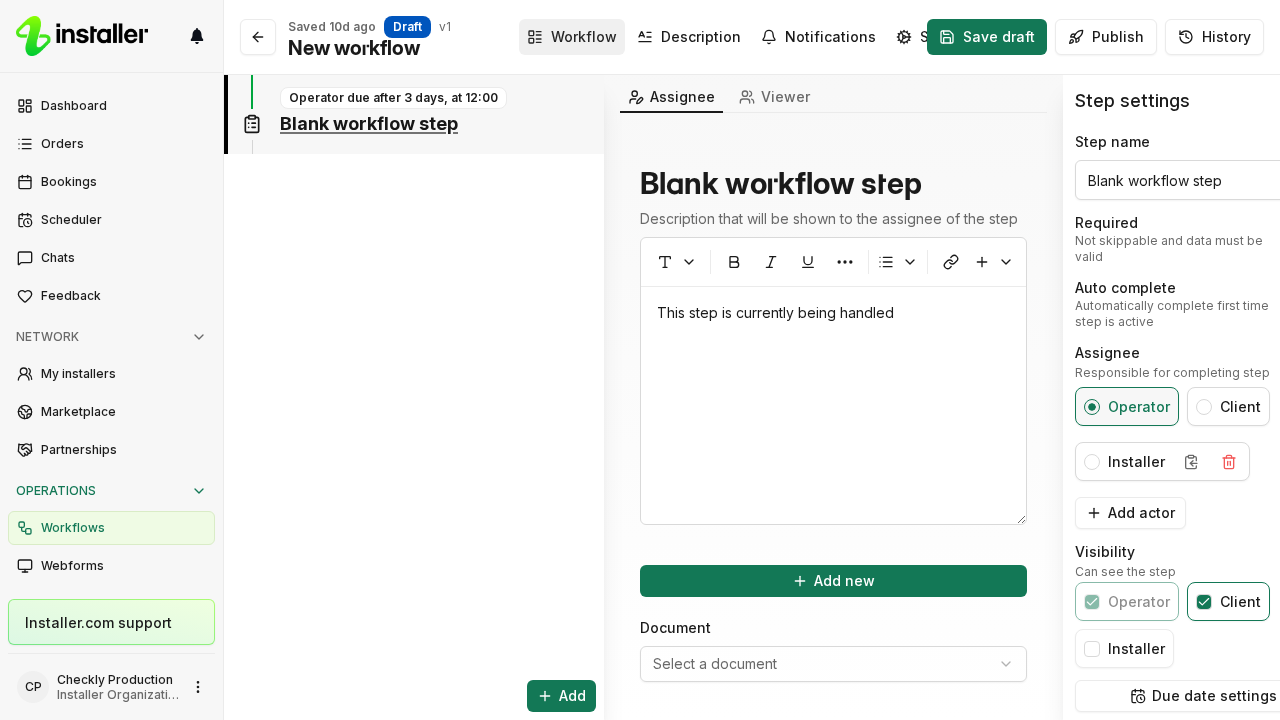
Task: Open the list style dropdown
Action: [897, 262]
